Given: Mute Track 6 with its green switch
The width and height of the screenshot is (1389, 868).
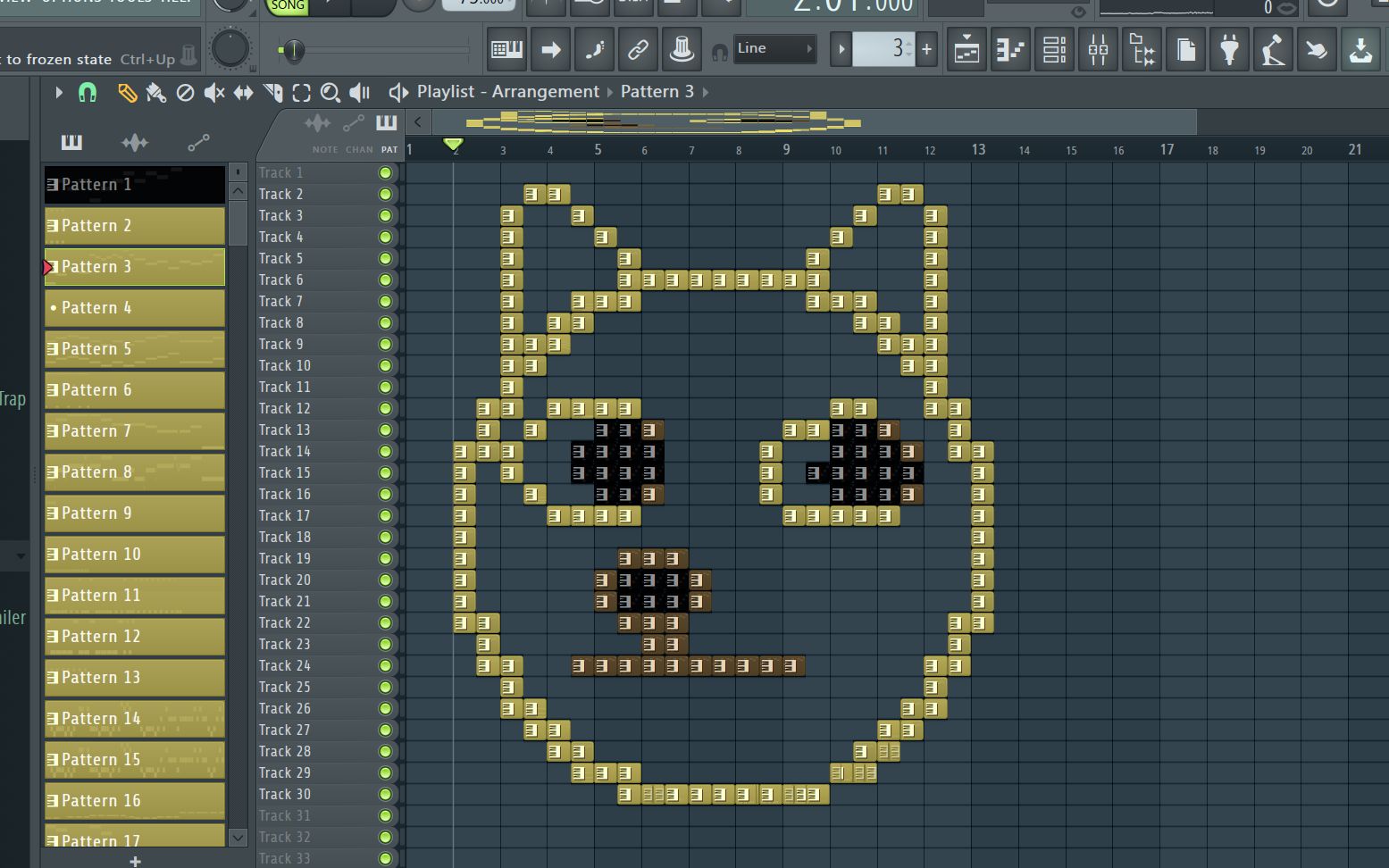Looking at the screenshot, I should [x=385, y=280].
